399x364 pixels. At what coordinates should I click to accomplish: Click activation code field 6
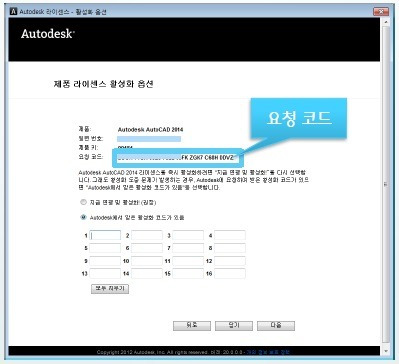coord(147,248)
